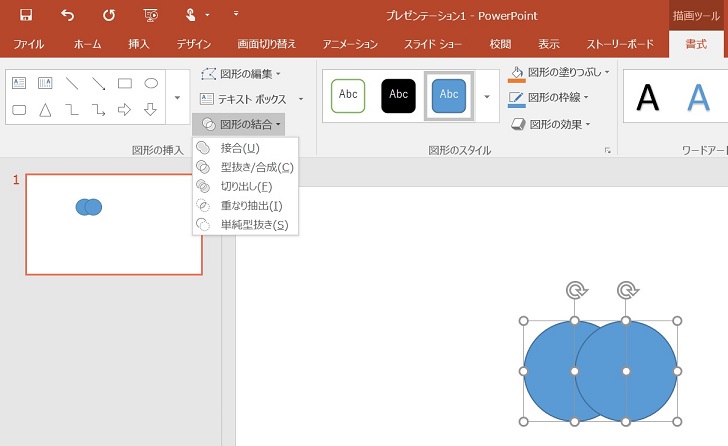The image size is (728, 446).
Task: Select the rounded rectangle shape
Action: pyautogui.click(x=19, y=110)
